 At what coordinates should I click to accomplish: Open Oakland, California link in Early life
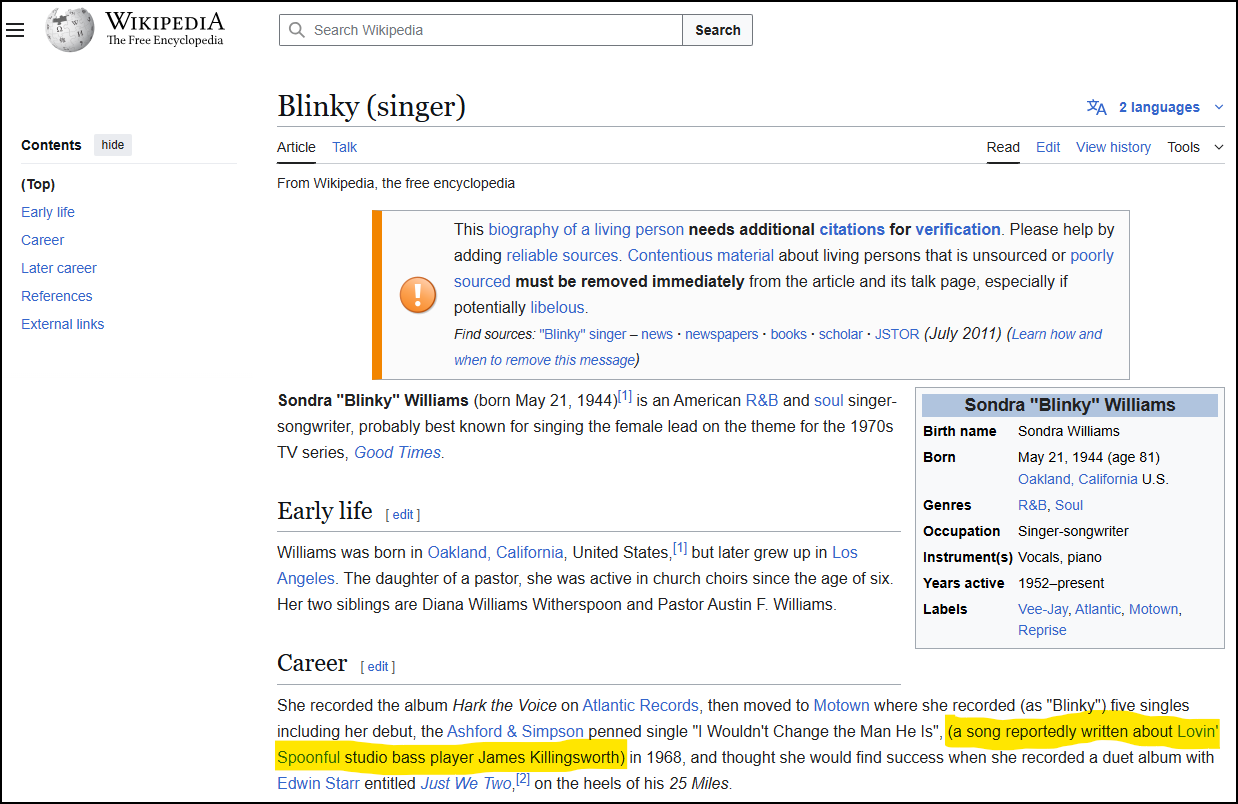[495, 552]
